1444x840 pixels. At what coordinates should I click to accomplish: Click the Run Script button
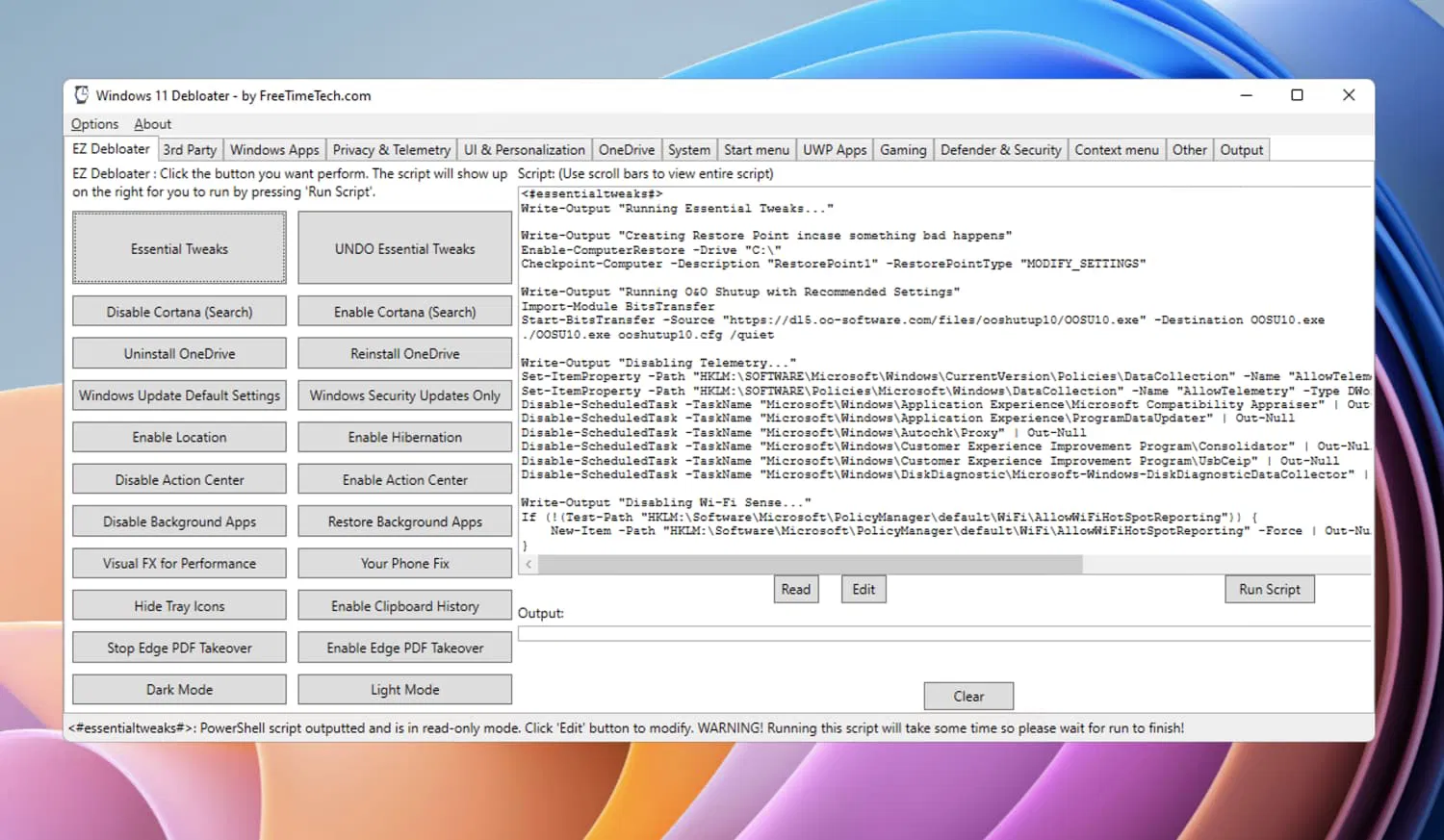1270,589
